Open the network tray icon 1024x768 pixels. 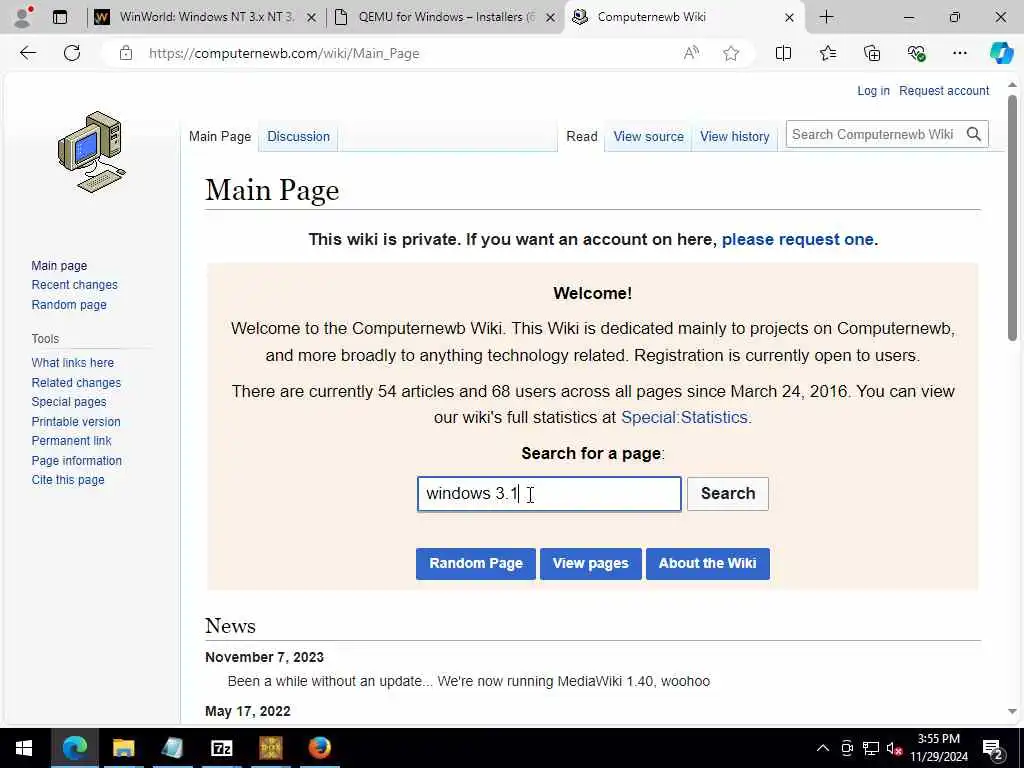pyautogui.click(x=871, y=748)
